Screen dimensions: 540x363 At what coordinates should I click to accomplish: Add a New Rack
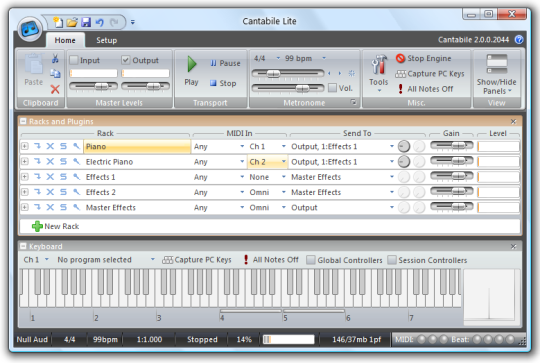click(x=56, y=226)
